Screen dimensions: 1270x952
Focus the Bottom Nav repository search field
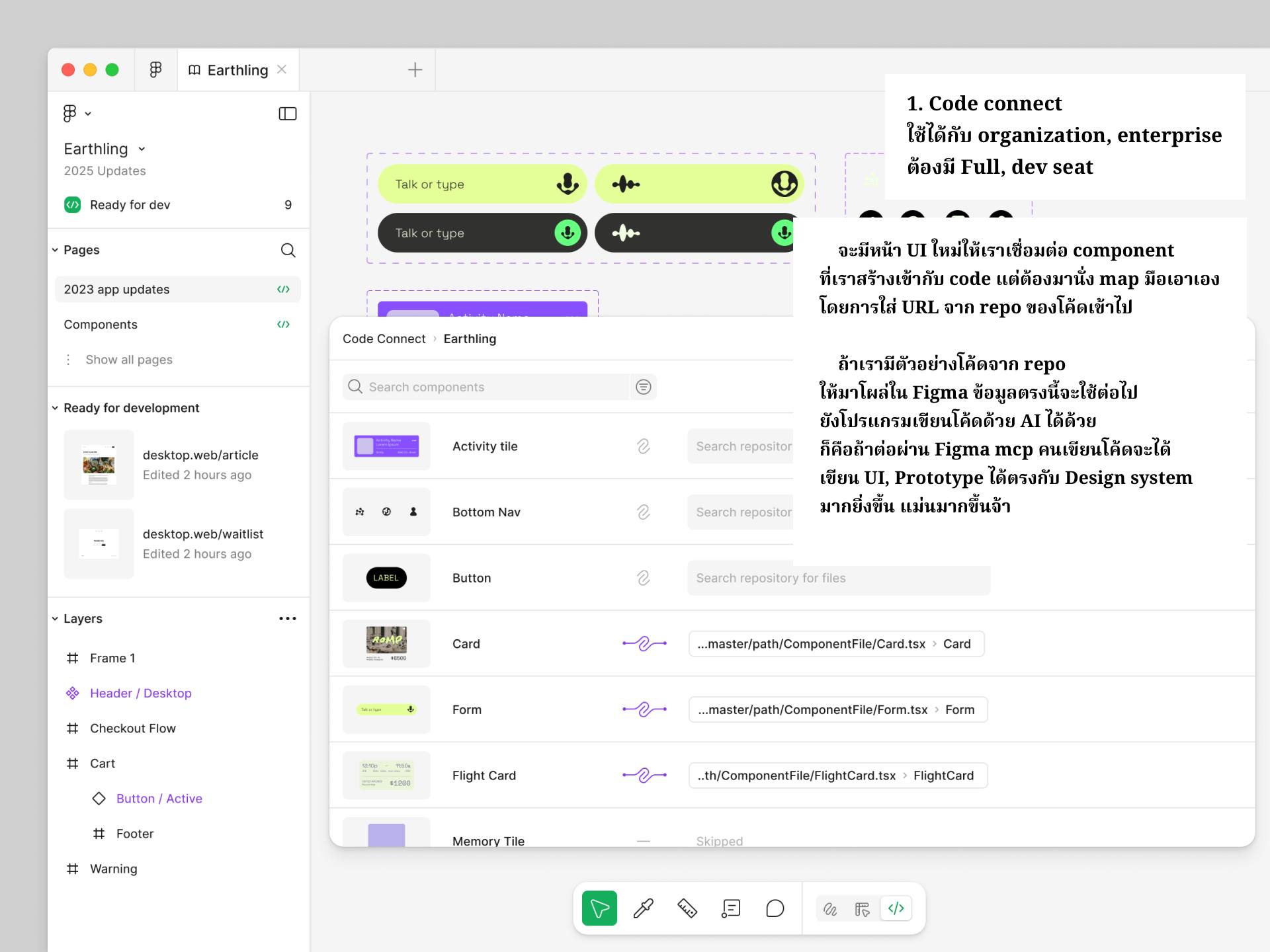point(741,512)
